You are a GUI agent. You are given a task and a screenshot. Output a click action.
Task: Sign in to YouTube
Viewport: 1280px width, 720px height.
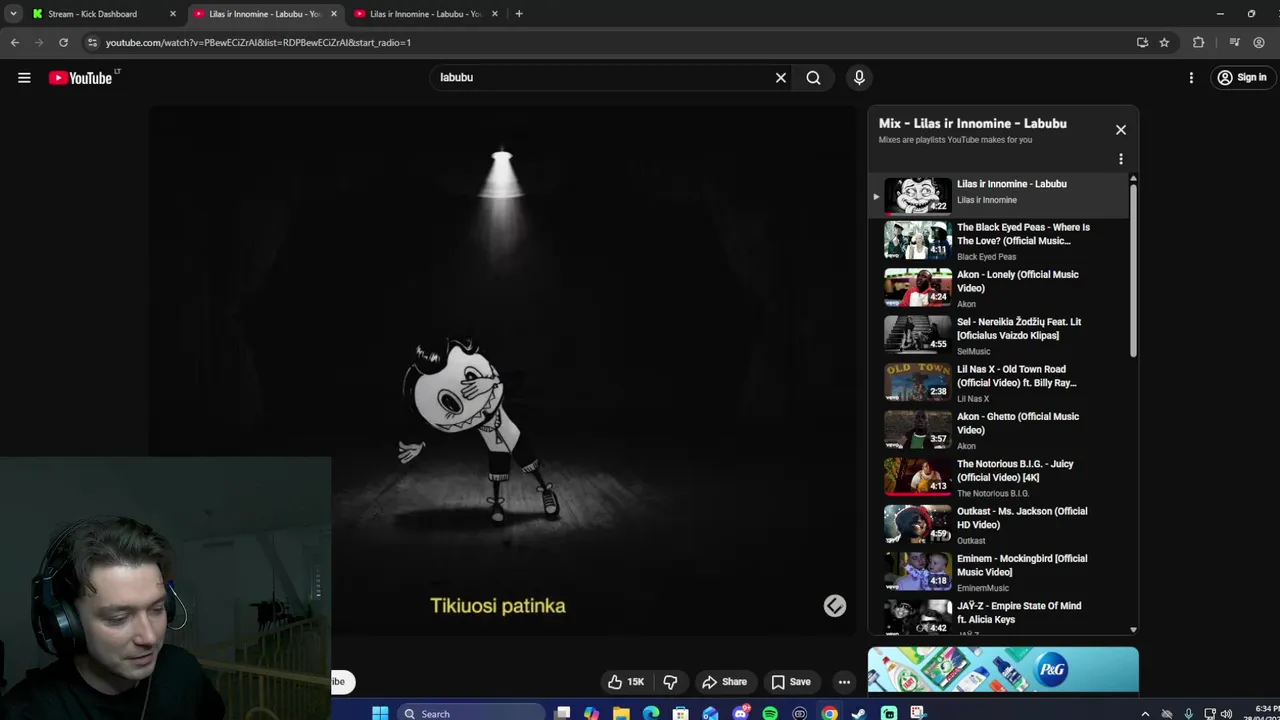click(1241, 77)
